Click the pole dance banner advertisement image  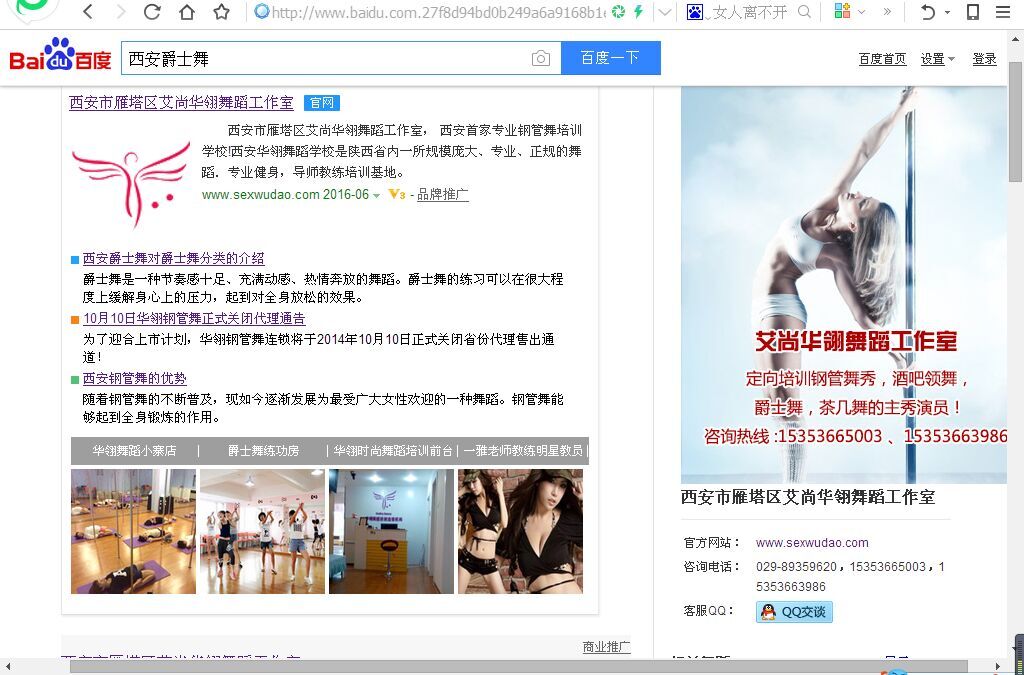[844, 285]
